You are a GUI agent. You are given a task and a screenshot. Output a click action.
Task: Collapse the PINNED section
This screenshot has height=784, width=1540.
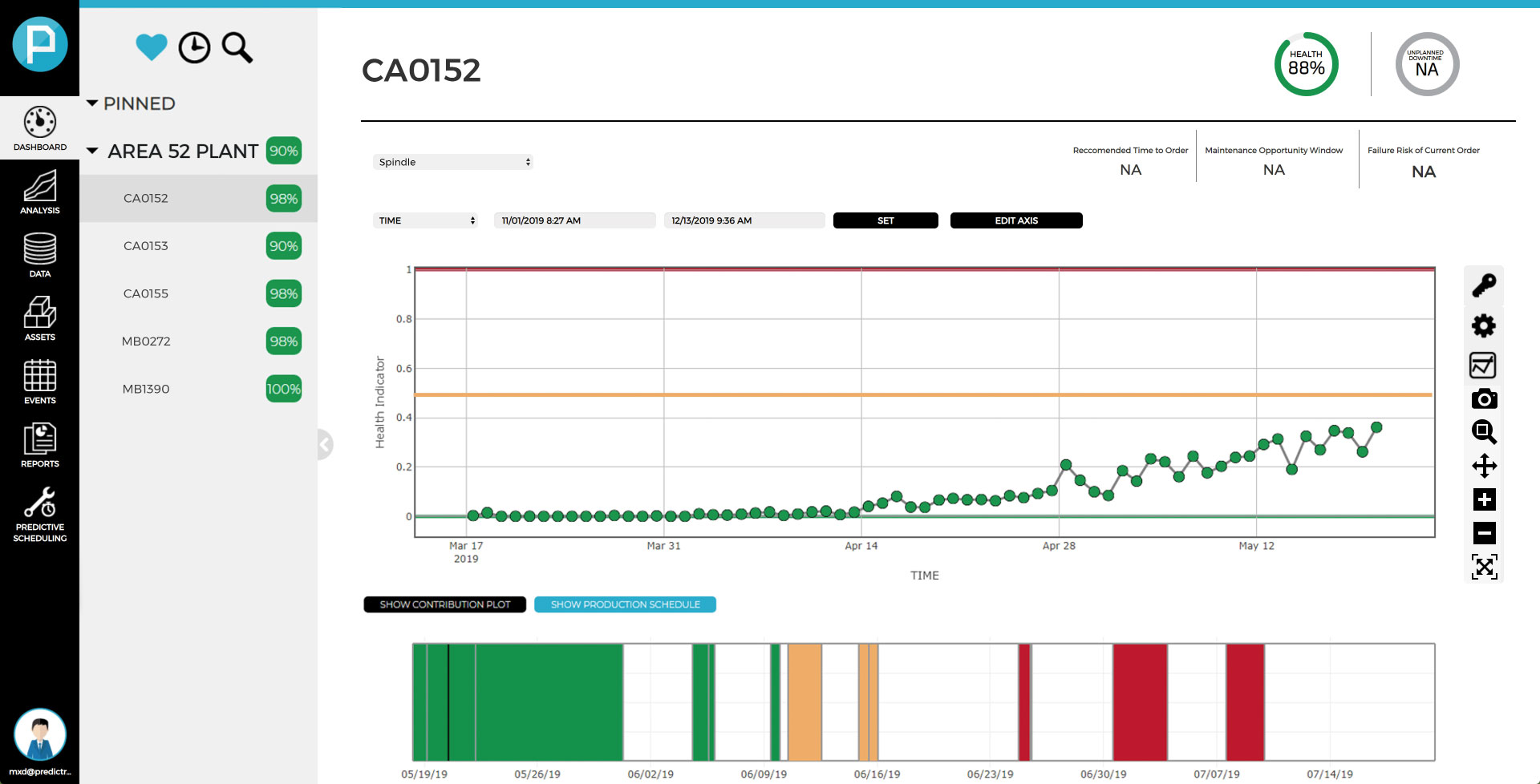point(92,103)
